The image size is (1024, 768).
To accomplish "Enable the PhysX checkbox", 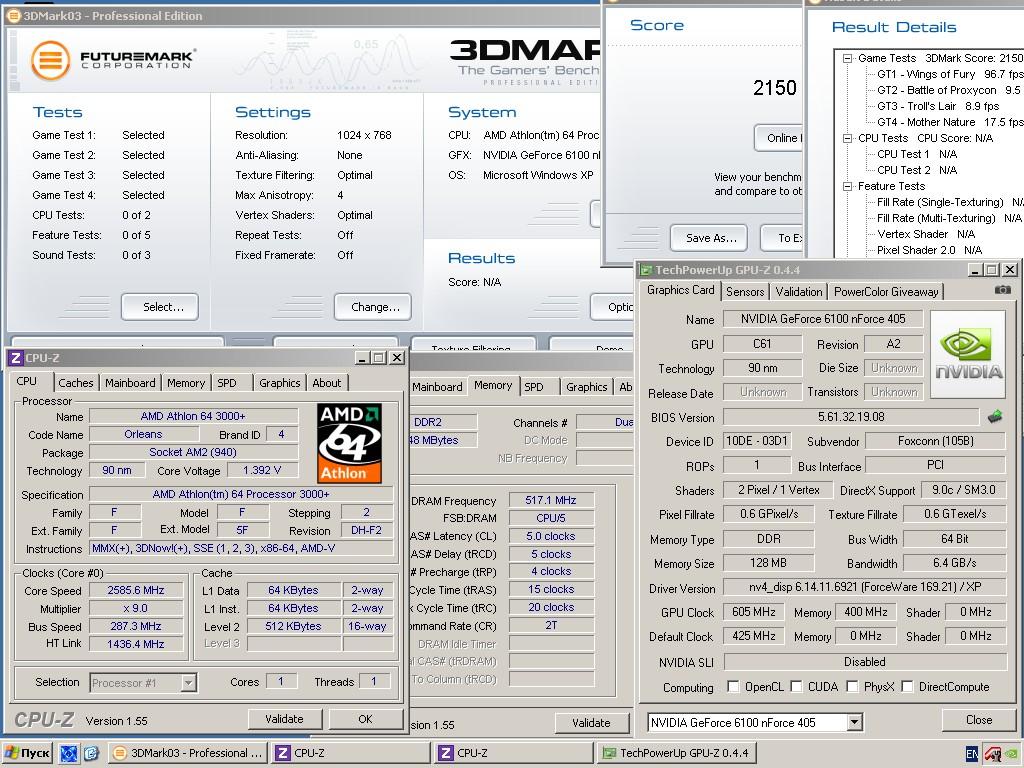I will tap(852, 686).
